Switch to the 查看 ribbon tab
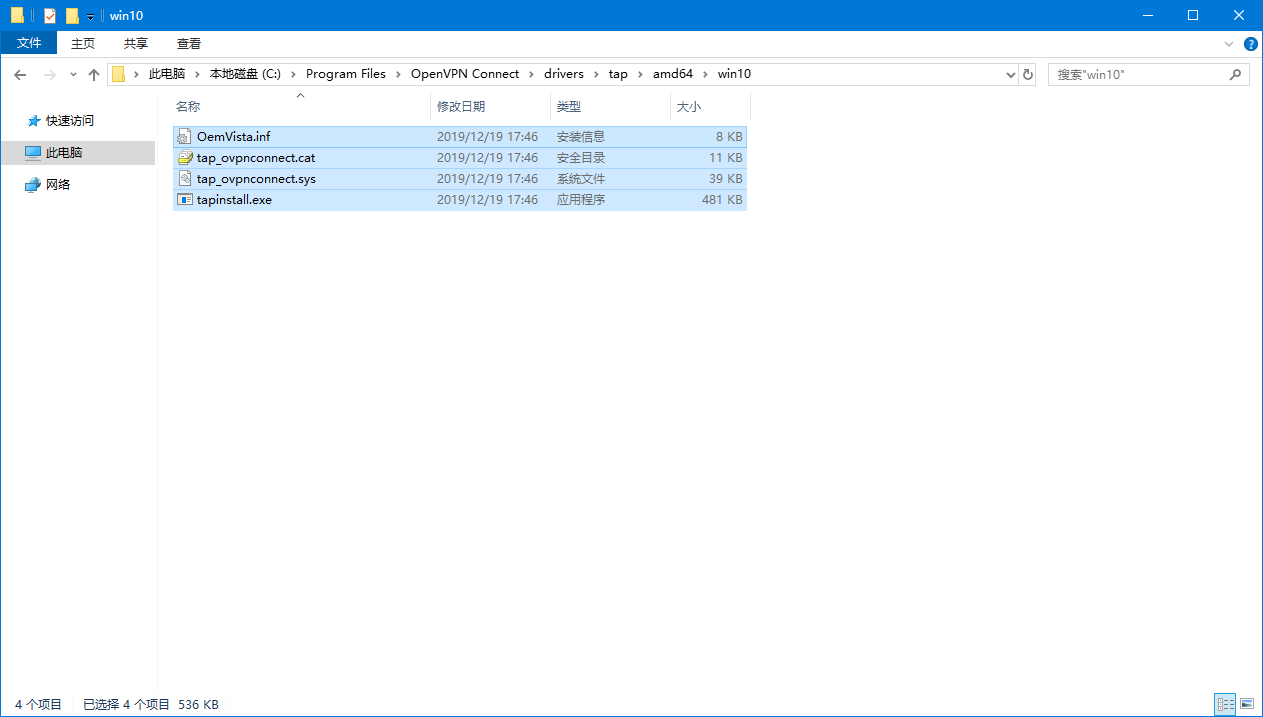The height and width of the screenshot is (717, 1263). [189, 43]
